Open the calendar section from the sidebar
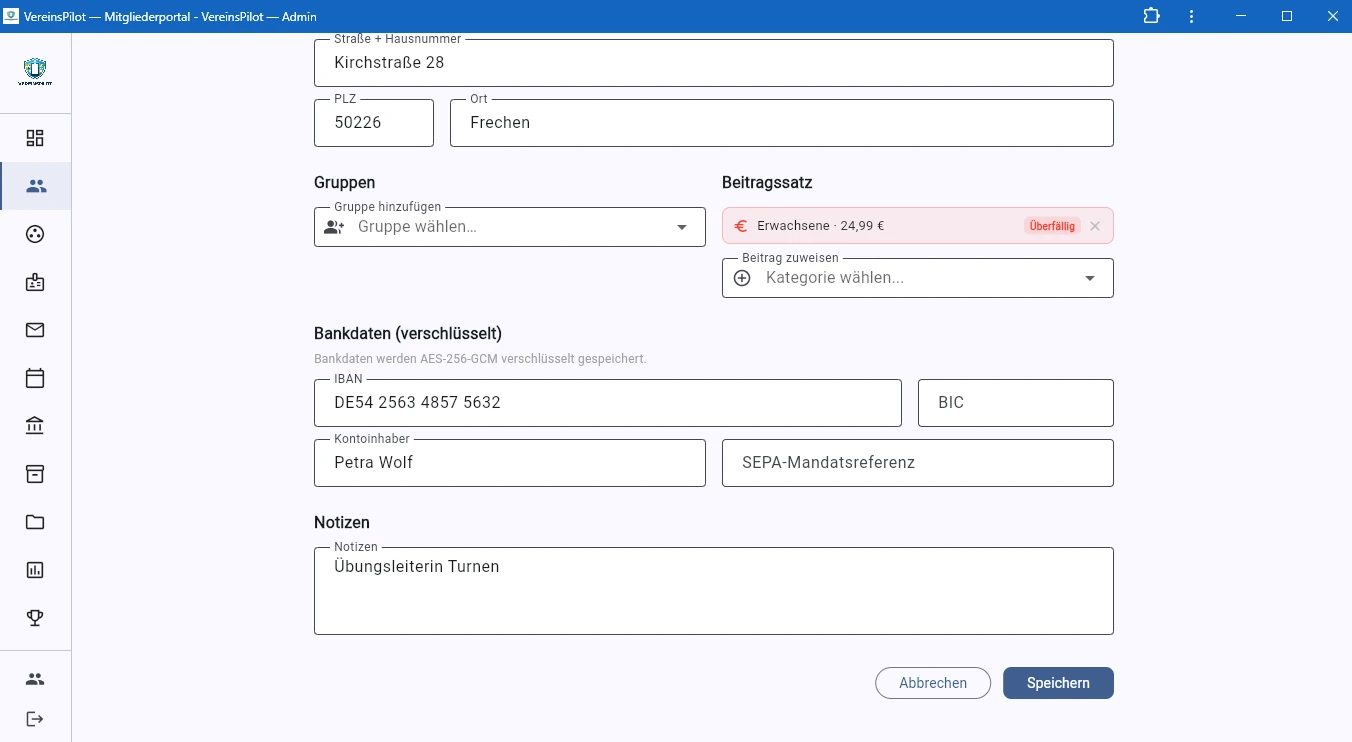The height and width of the screenshot is (742, 1352). click(x=35, y=378)
